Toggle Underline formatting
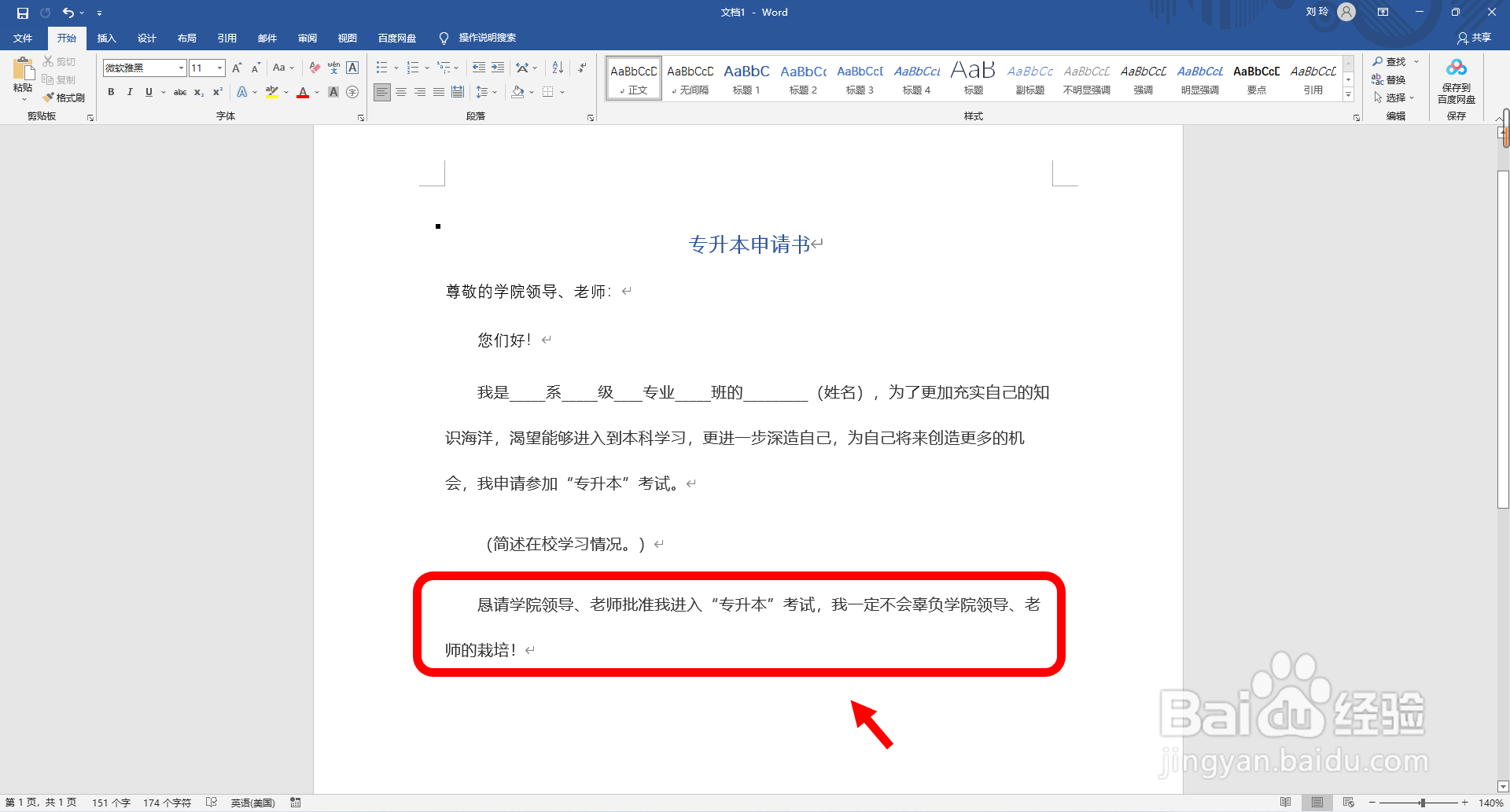Screen dimensions: 1510x812 point(149,92)
